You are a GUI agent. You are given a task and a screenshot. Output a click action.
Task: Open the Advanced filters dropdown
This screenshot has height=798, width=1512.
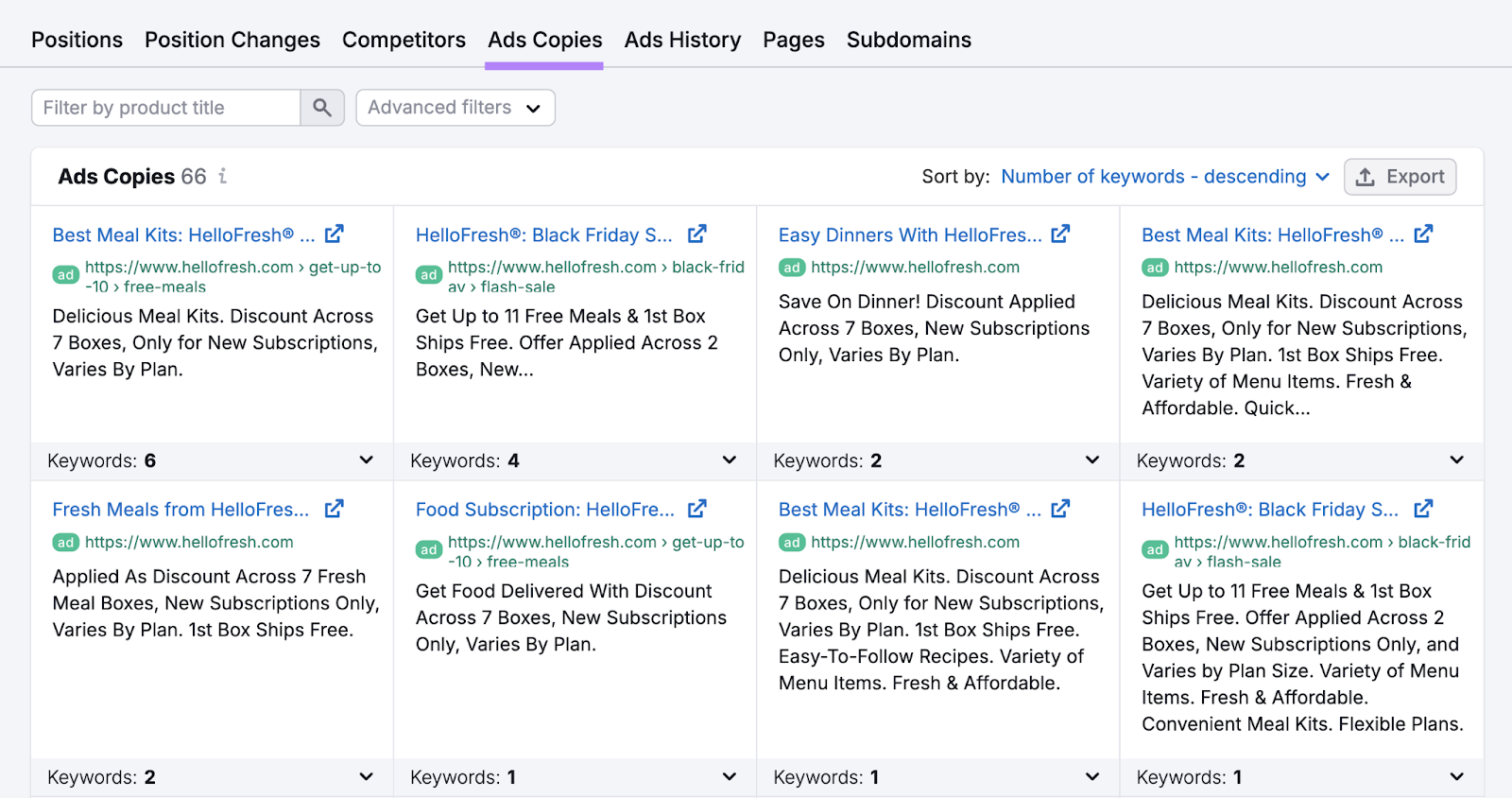tap(455, 108)
